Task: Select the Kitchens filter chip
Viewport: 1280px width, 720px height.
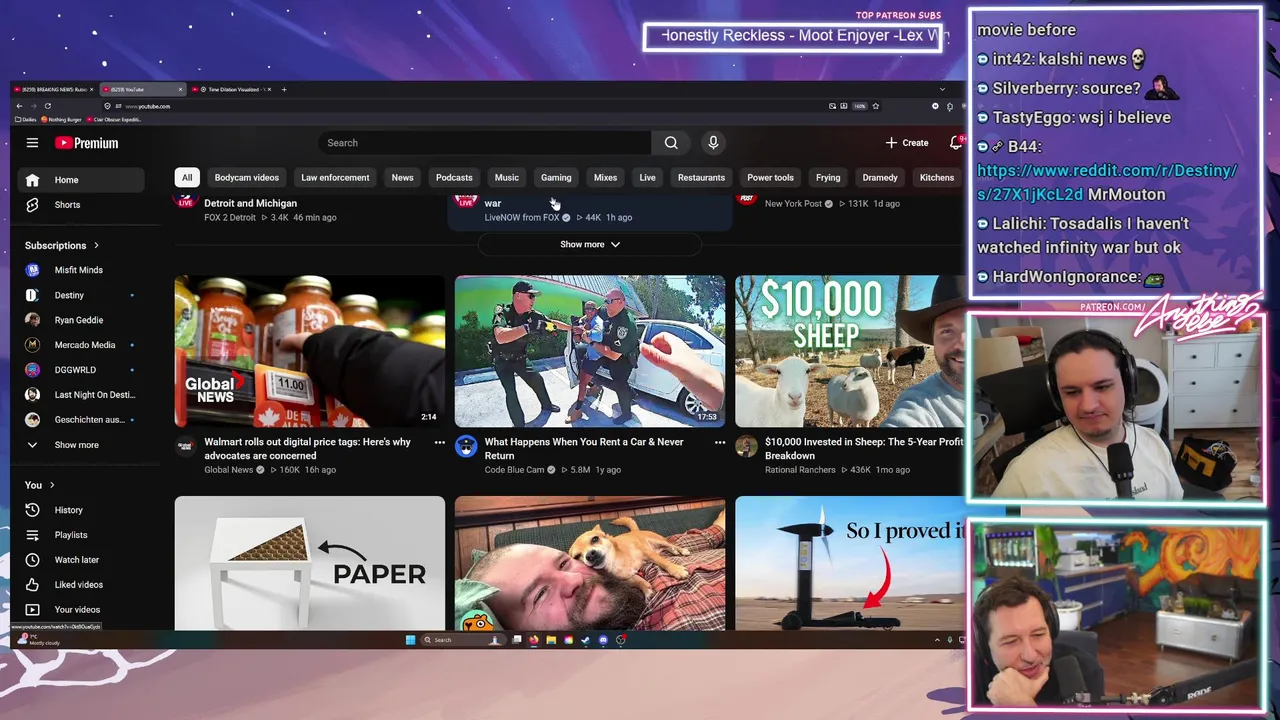Action: (937, 178)
